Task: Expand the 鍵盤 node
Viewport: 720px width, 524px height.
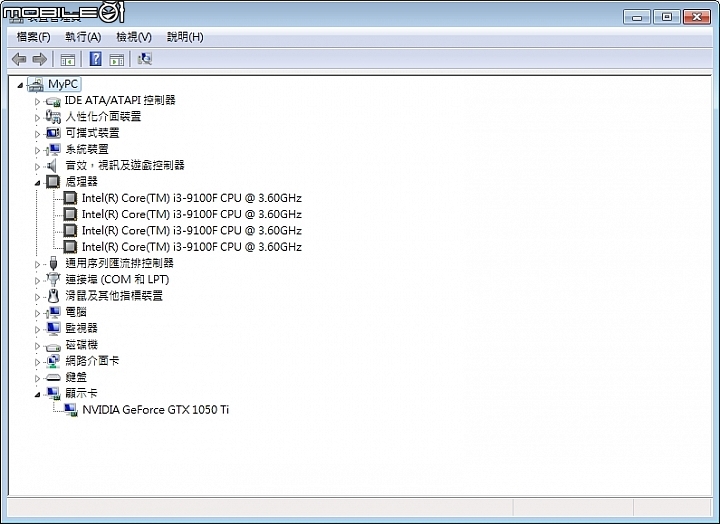Action: [38, 378]
